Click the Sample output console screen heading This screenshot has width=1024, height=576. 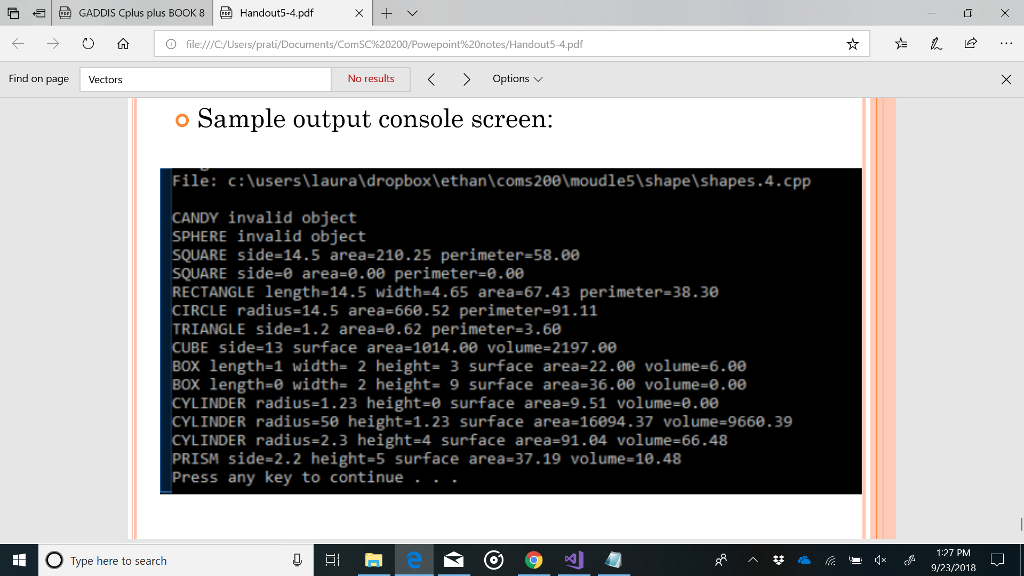pos(375,119)
